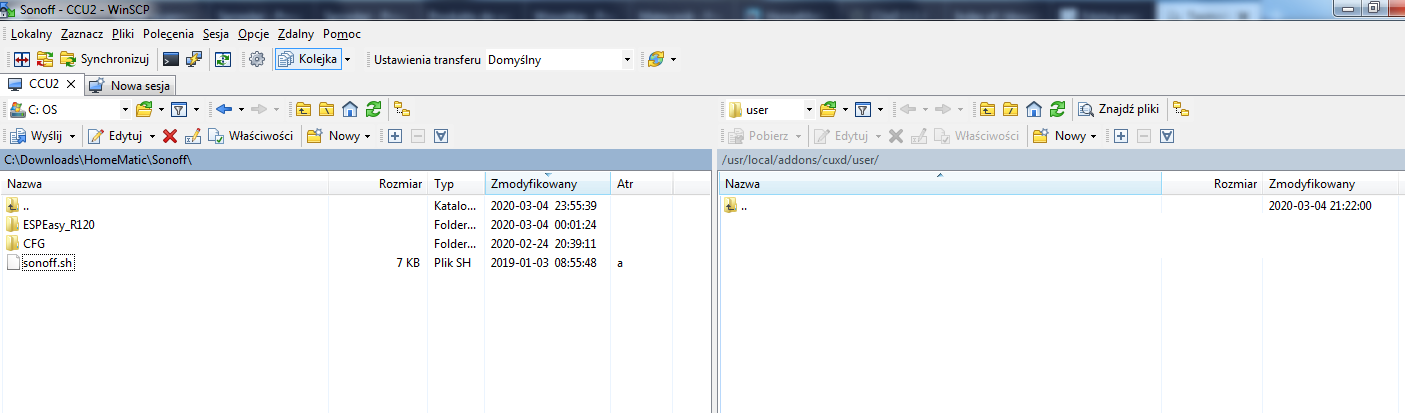1405x413 pixels.
Task: Open session in PuTTY icon
Action: pos(193,59)
